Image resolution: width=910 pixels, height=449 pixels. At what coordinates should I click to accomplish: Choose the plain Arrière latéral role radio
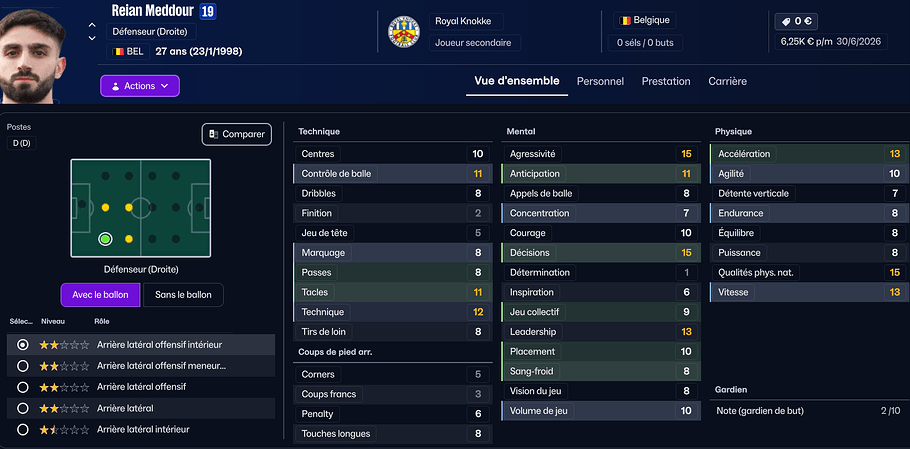click(x=22, y=408)
